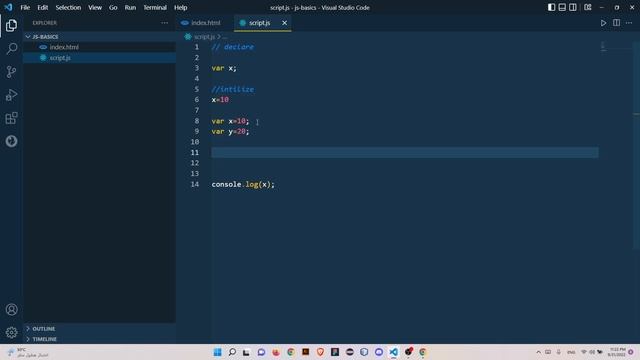Select script.js in the explorer tree
640x360 pixels.
tap(99, 58)
